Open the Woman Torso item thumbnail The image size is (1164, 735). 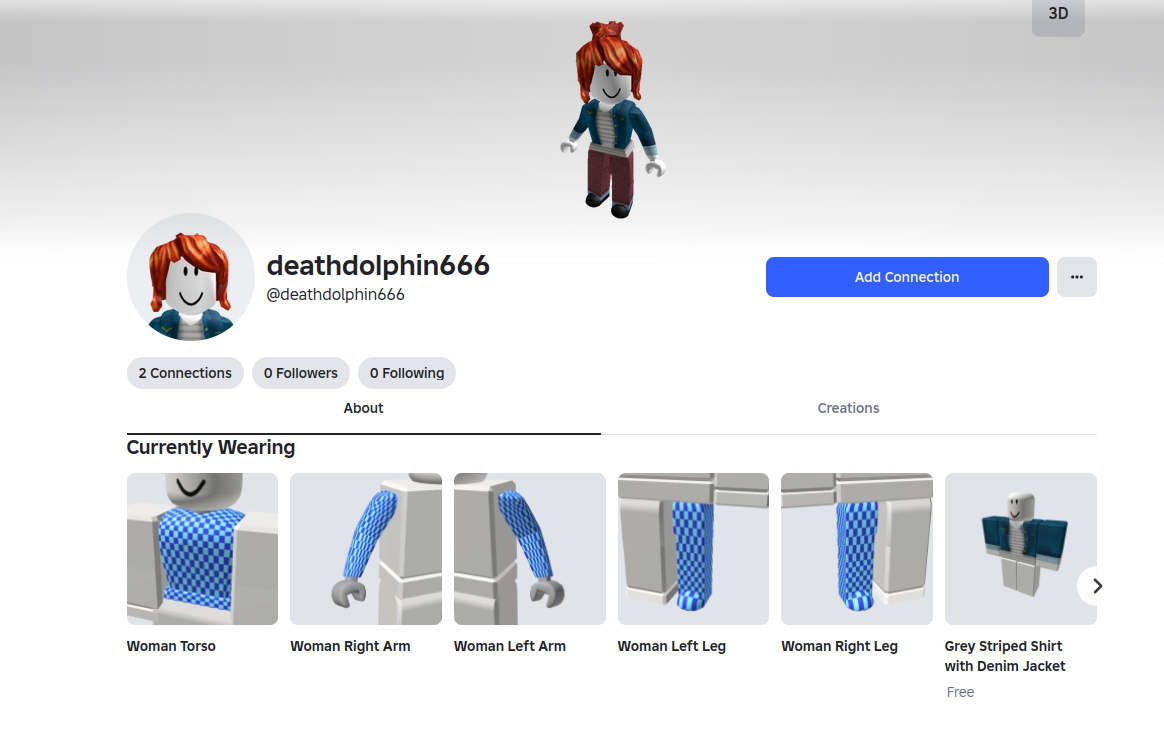tap(202, 549)
